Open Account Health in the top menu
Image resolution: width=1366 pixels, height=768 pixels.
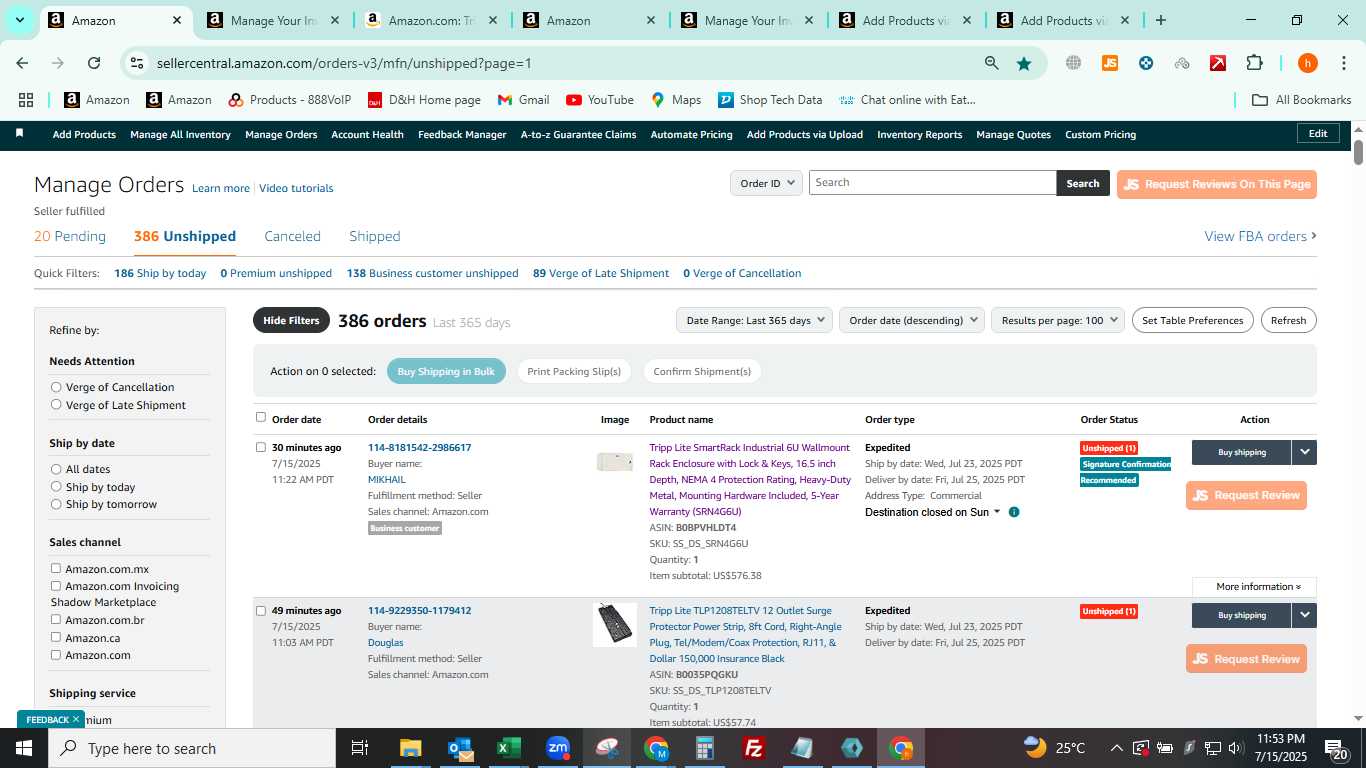tap(367, 135)
